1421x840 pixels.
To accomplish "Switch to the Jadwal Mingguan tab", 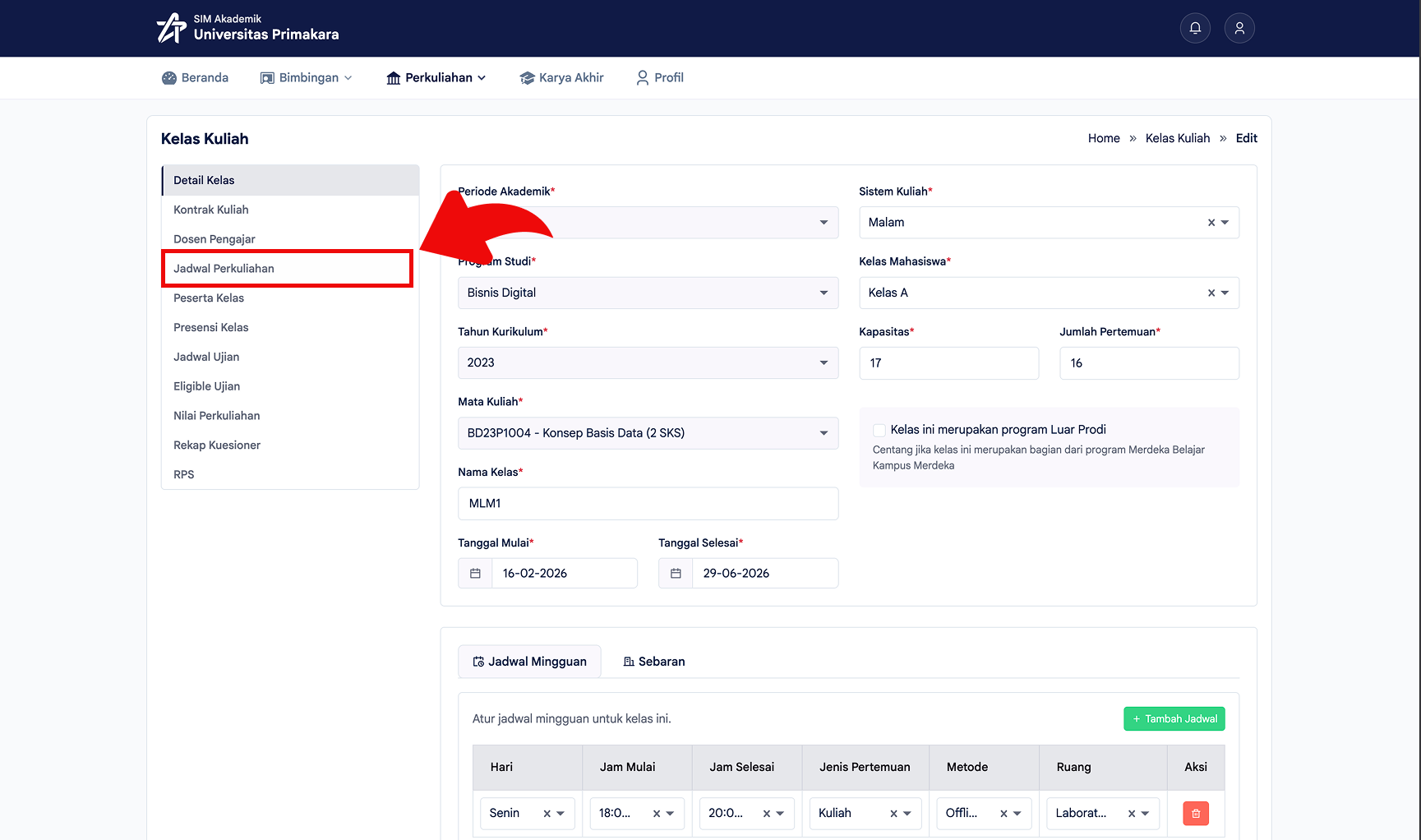I will point(529,662).
